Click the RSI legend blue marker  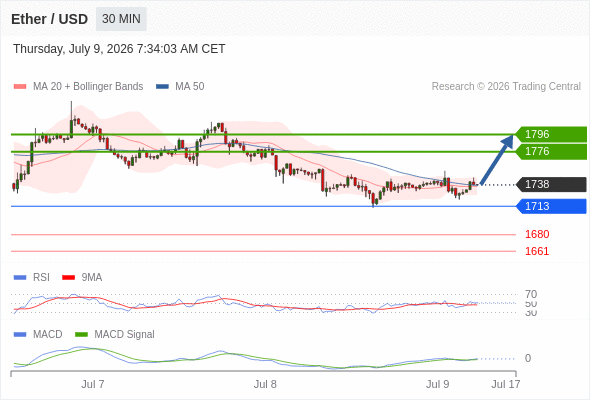click(x=20, y=278)
